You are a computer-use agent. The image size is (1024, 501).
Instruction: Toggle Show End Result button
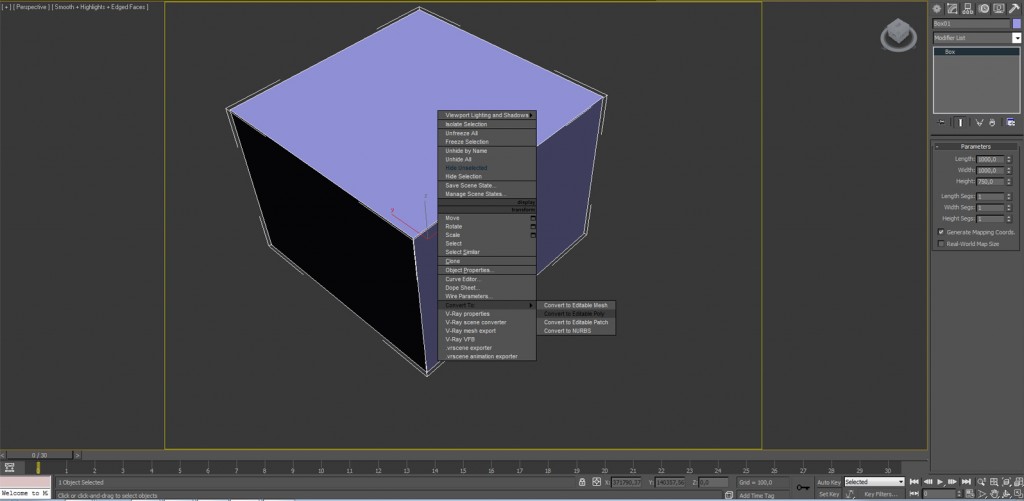[960, 122]
